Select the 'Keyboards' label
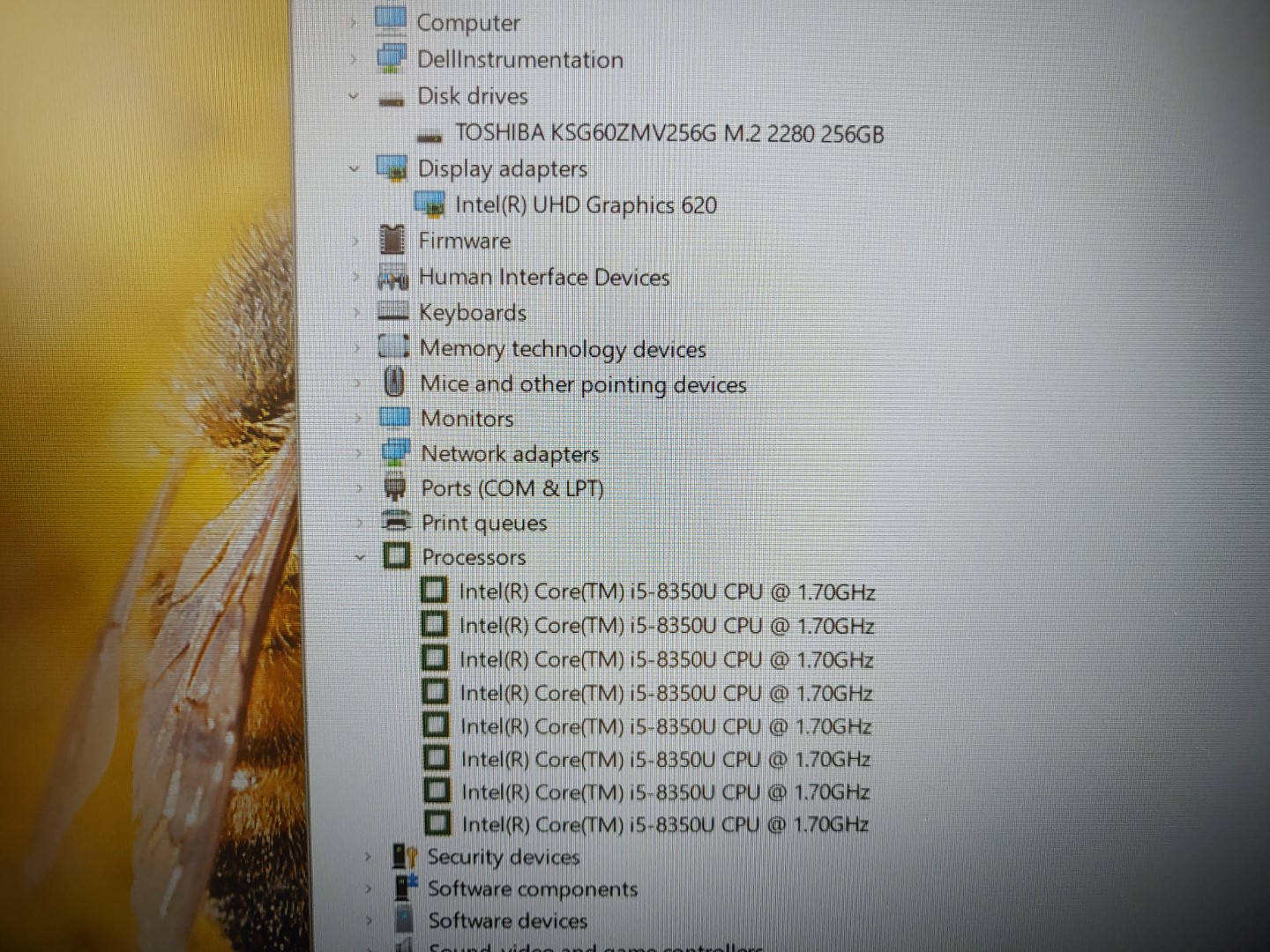This screenshot has height=952, width=1270. (x=473, y=313)
